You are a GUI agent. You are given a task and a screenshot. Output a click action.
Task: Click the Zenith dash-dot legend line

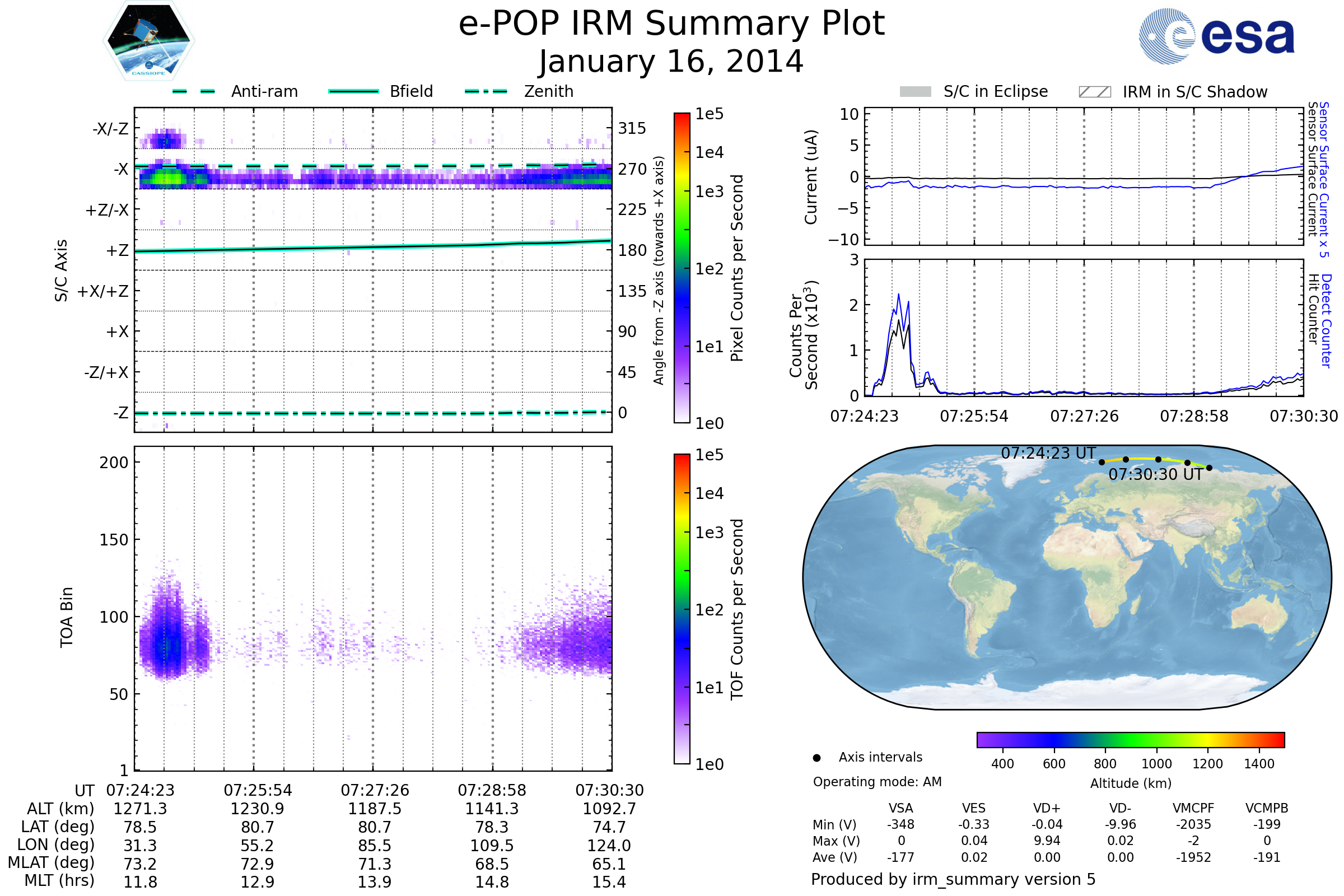coord(486,91)
